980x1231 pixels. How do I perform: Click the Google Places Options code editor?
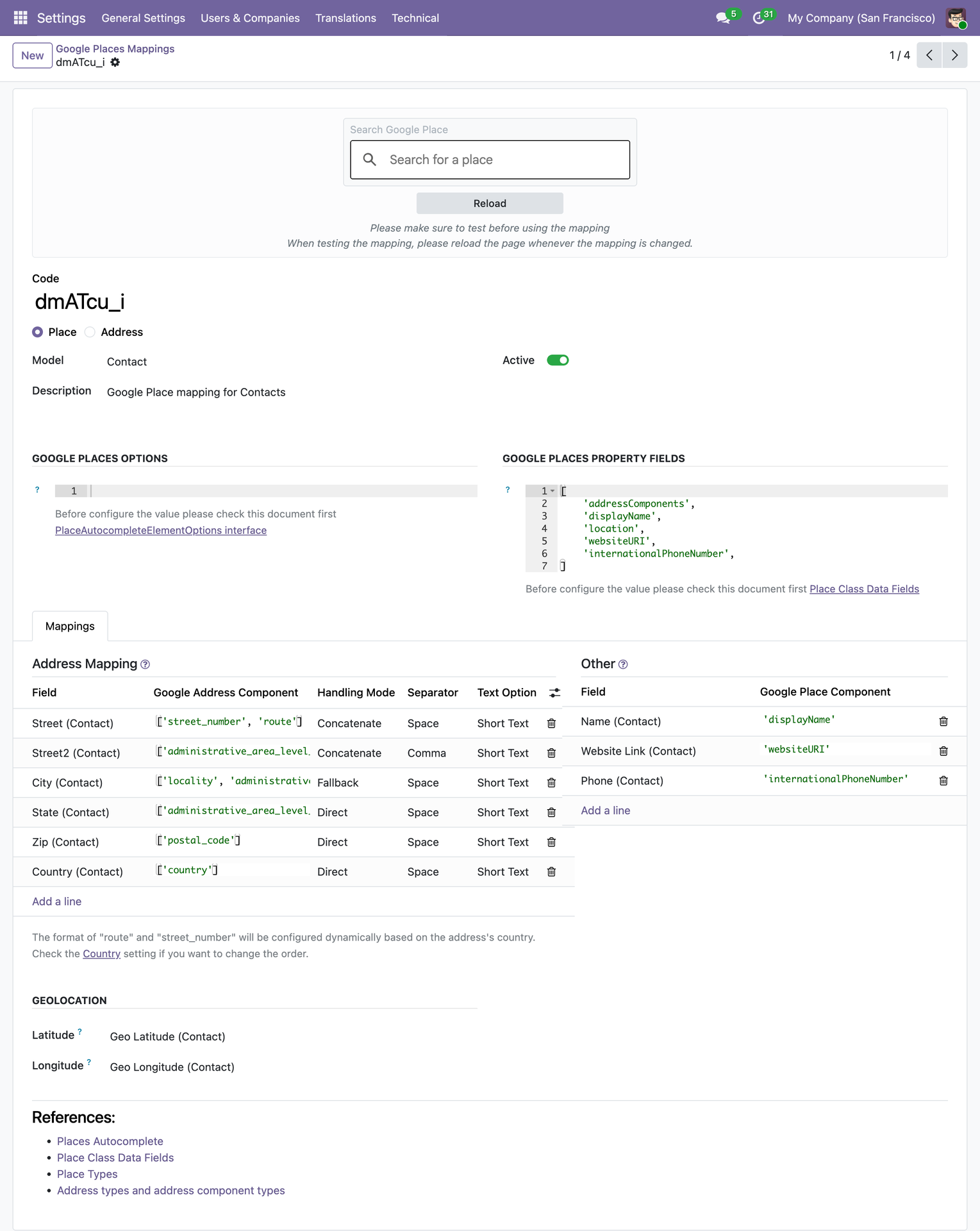point(266,491)
